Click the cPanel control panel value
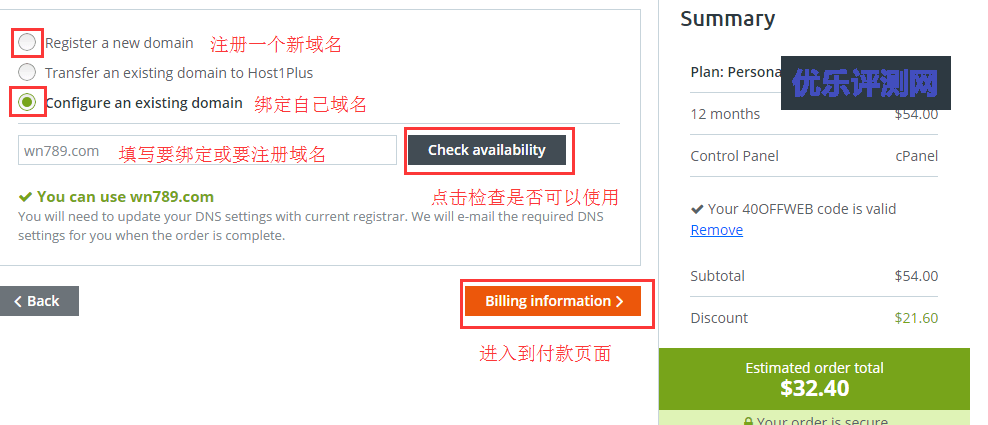 click(917, 156)
